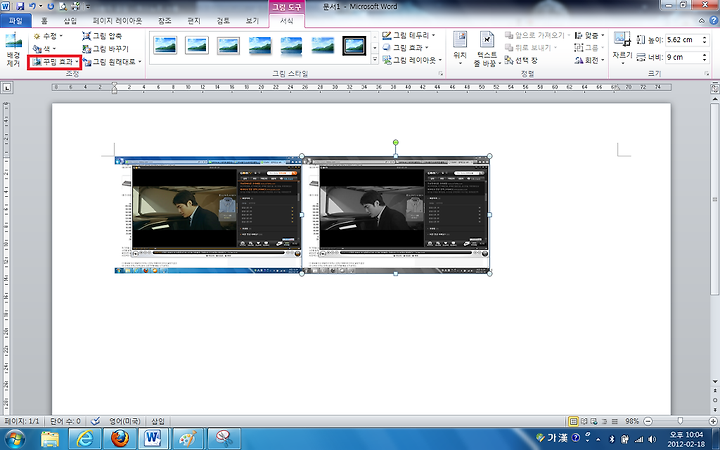This screenshot has height=450, width=720.
Task: Open 그림 테두리 (Picture Border) dropdown
Action: (409, 35)
